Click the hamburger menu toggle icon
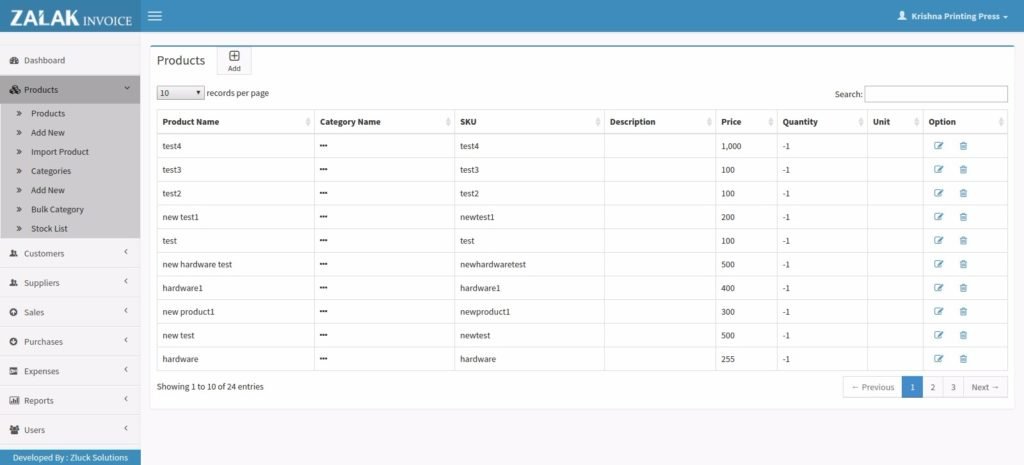This screenshot has height=465, width=1024. click(x=154, y=16)
